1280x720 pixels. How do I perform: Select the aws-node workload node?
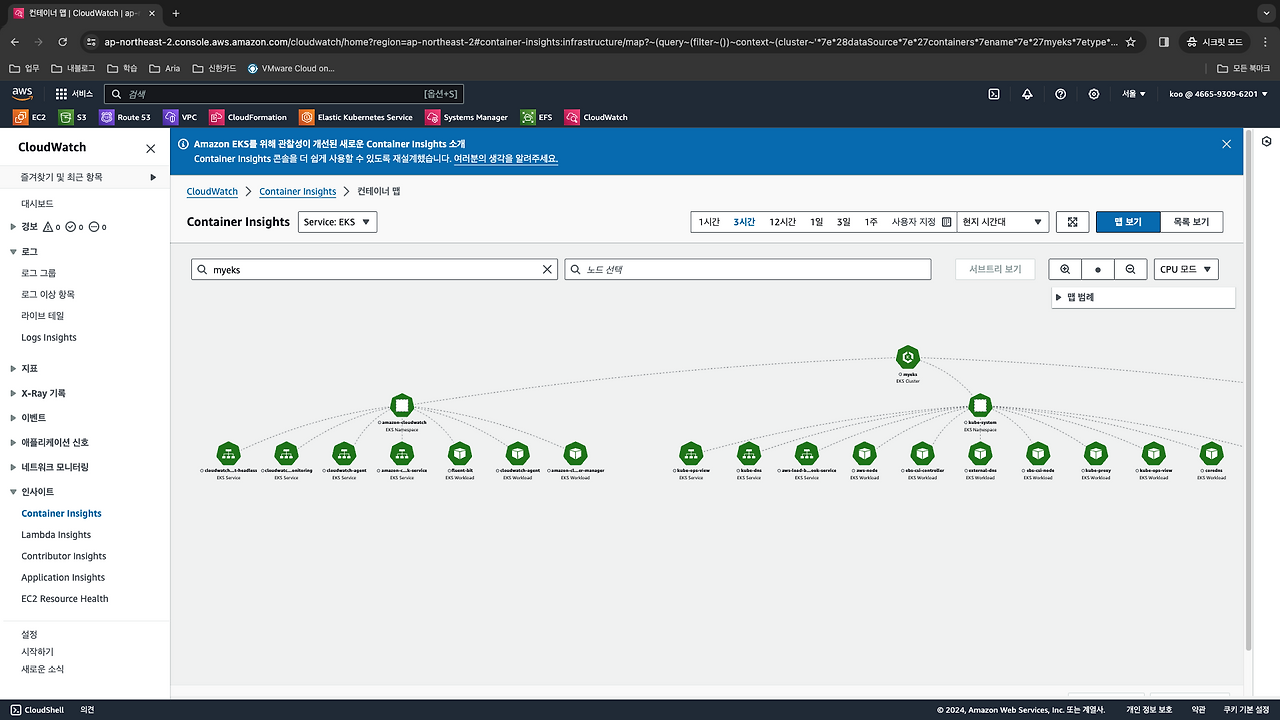[865, 453]
